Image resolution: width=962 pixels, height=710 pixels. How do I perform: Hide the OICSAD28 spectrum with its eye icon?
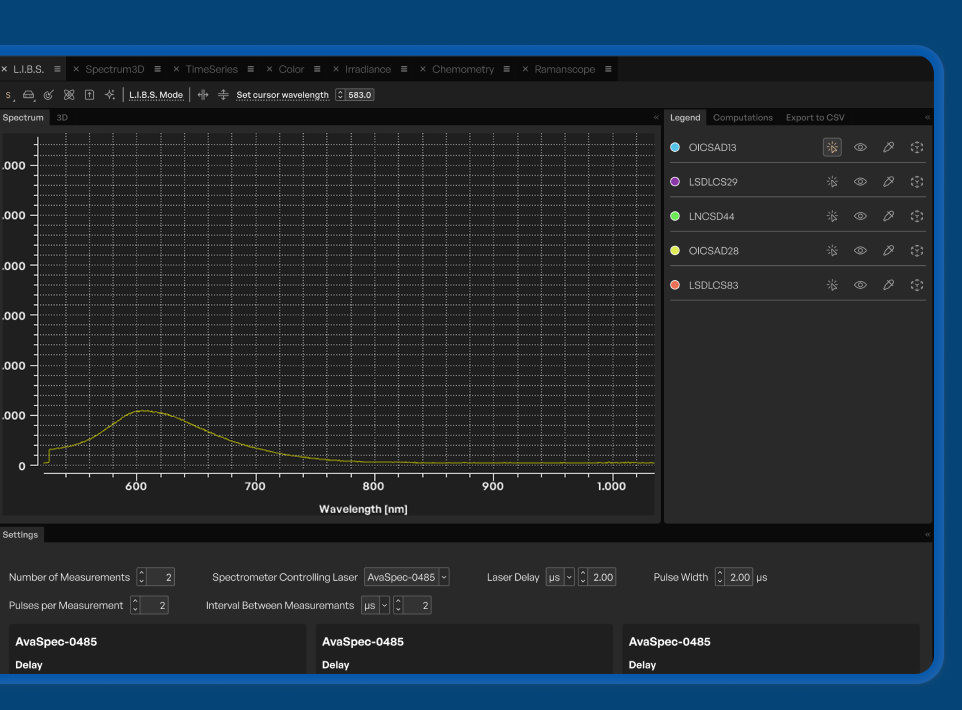coord(860,250)
